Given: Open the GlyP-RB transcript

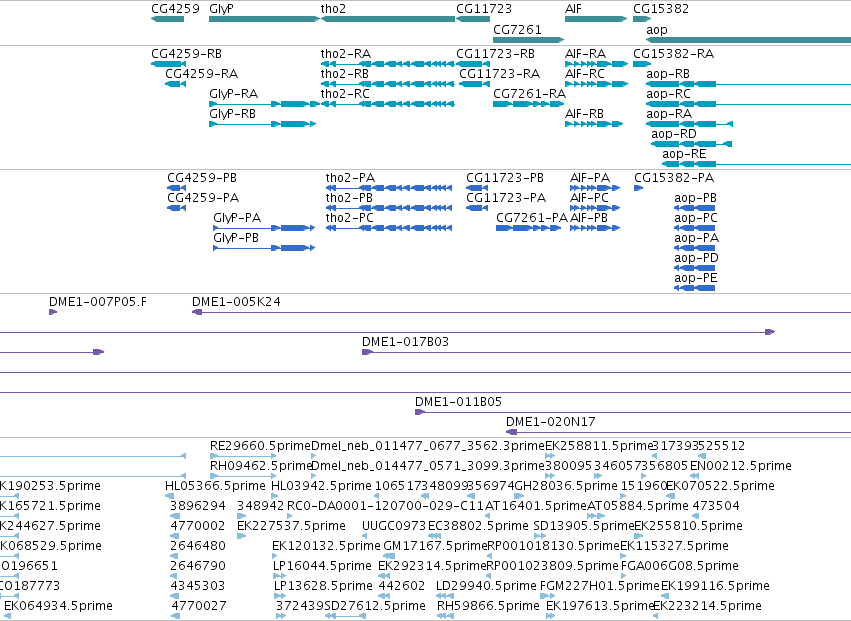Looking at the screenshot, I should click(x=232, y=114).
